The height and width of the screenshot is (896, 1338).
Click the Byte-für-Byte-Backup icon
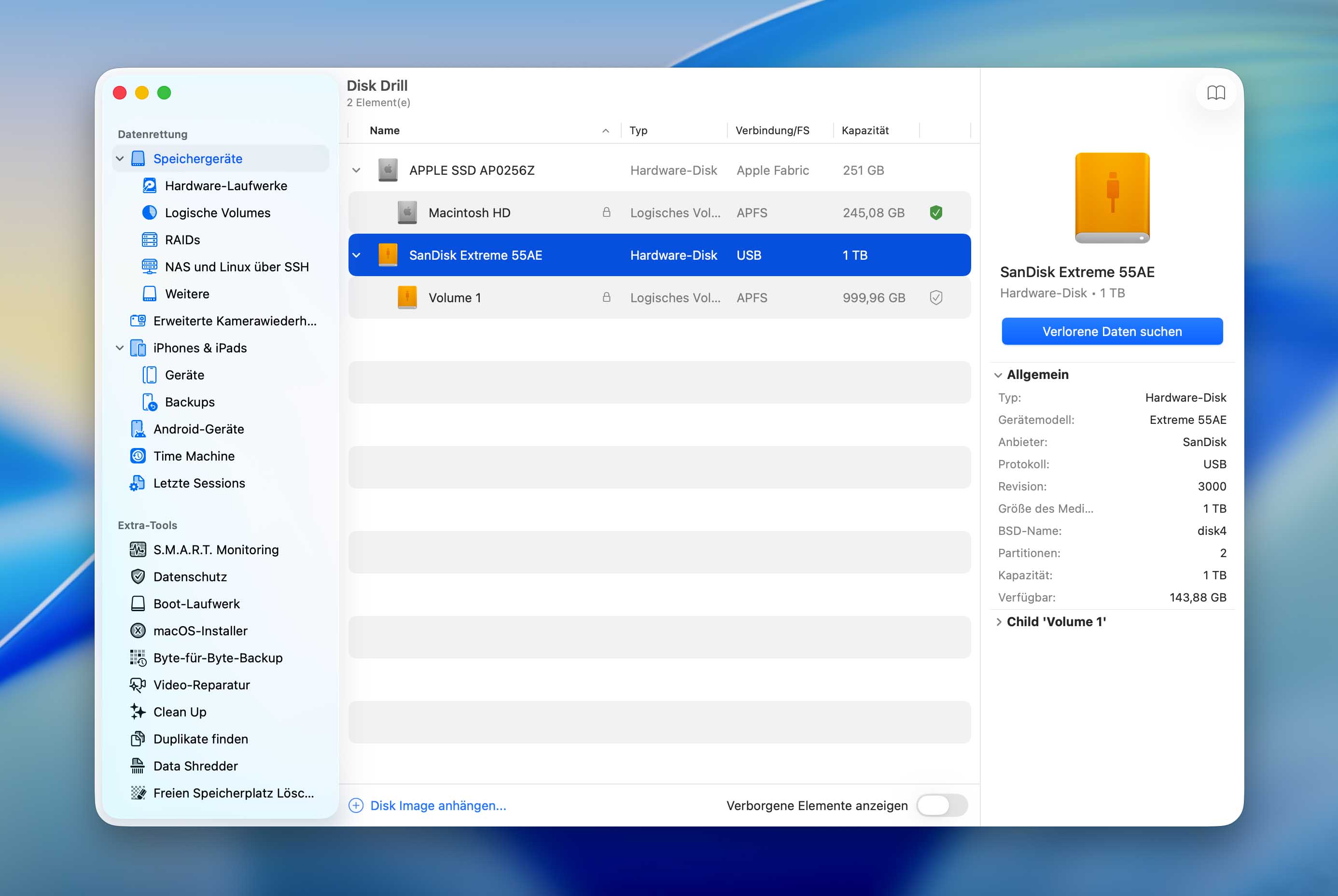point(138,658)
